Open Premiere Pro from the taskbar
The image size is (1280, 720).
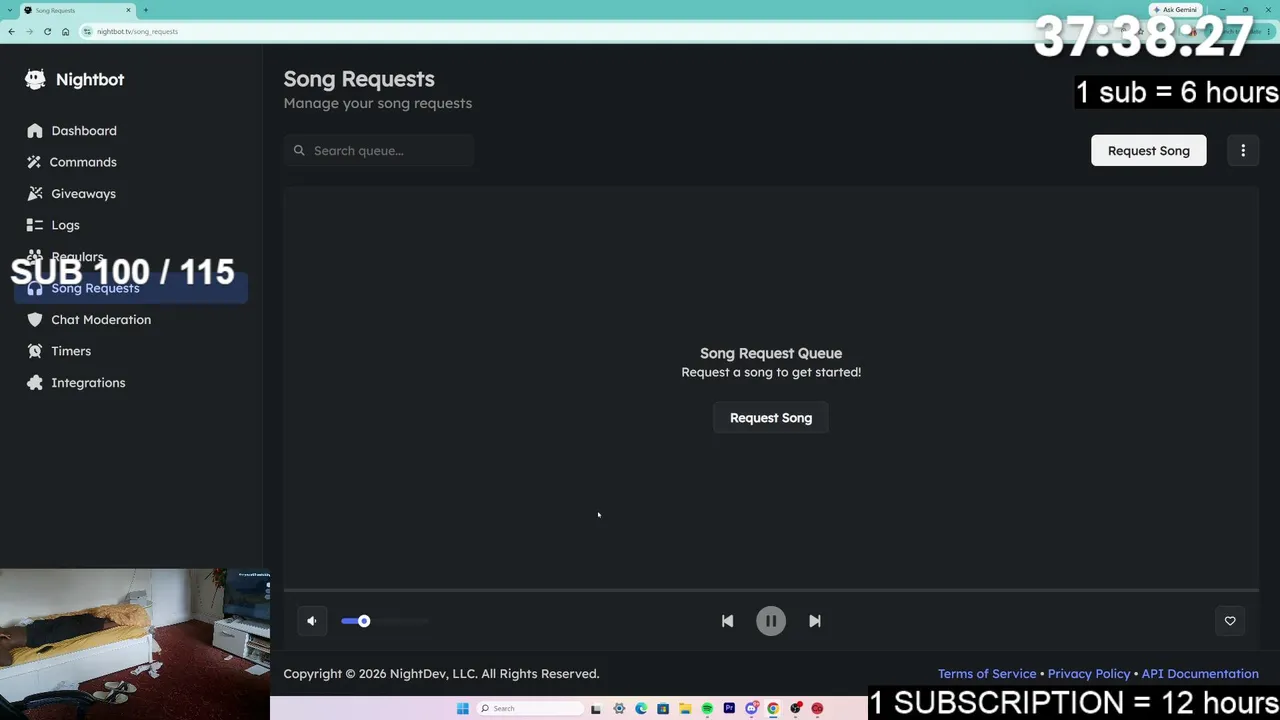pos(729,709)
